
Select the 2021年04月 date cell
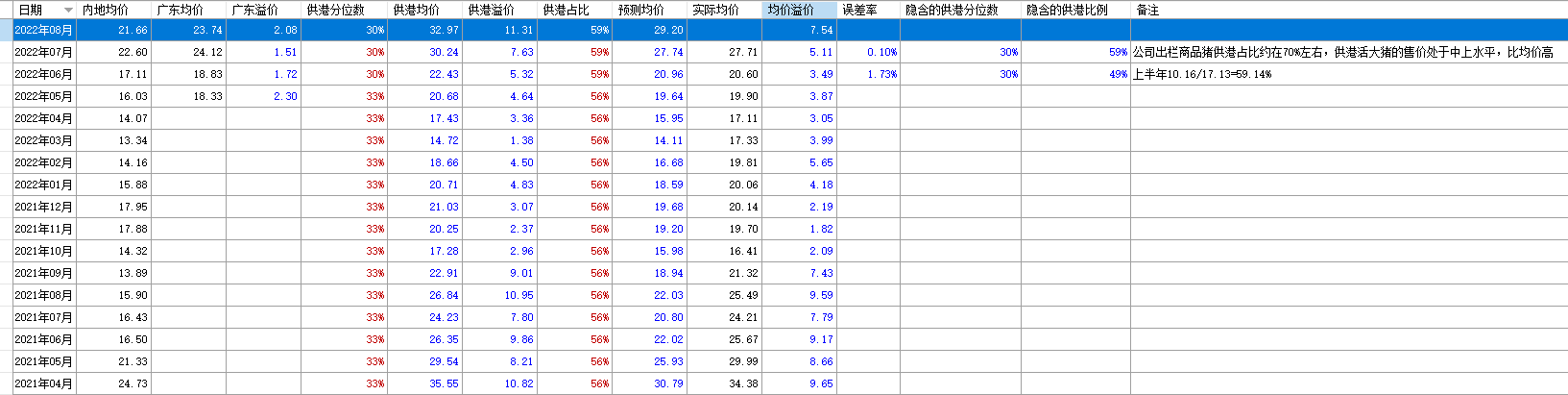tap(44, 383)
